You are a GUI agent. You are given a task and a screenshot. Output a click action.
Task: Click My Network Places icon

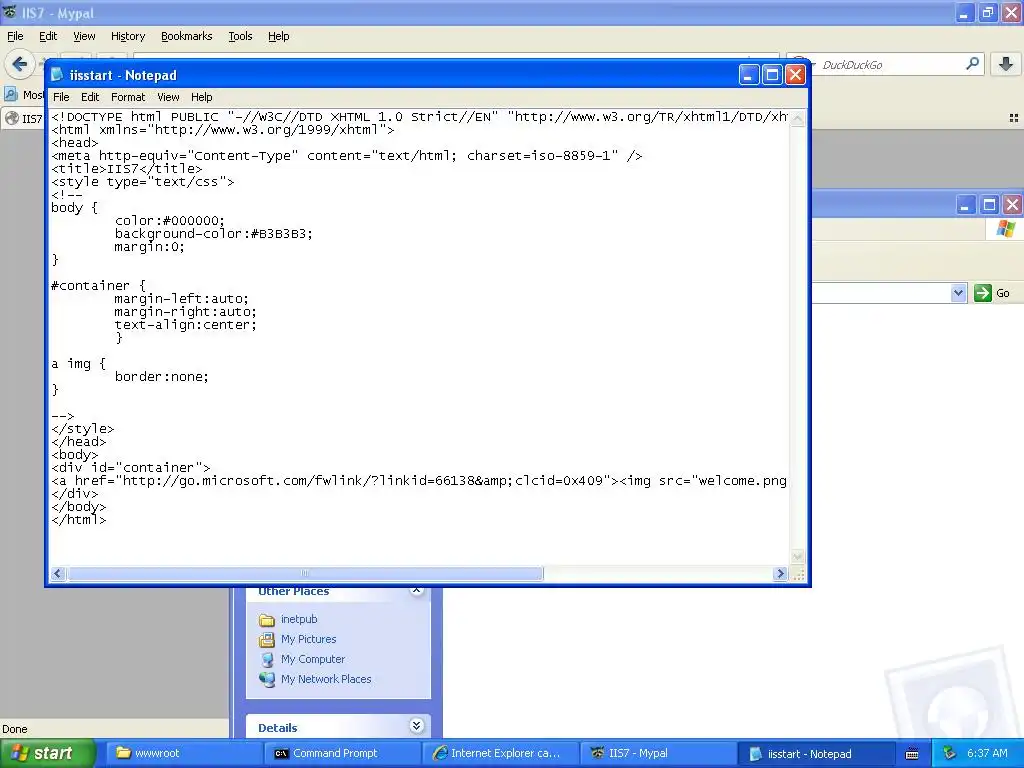266,679
